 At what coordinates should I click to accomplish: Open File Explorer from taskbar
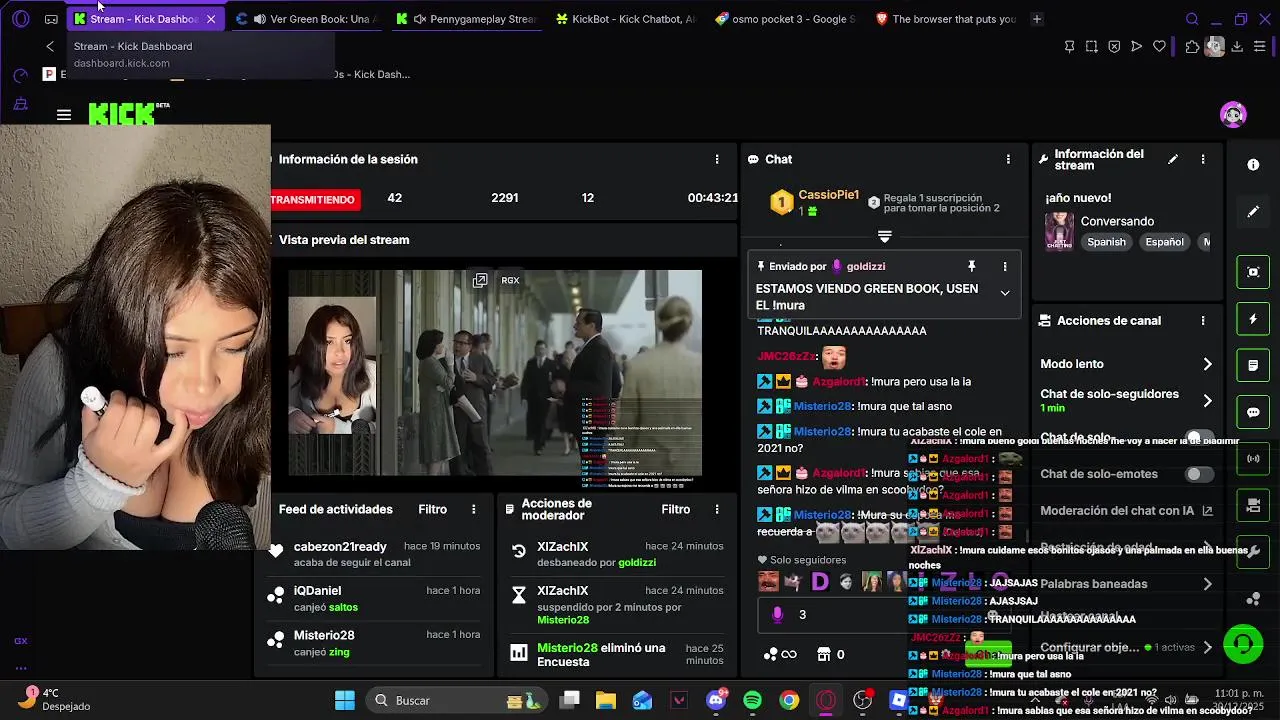[606, 700]
